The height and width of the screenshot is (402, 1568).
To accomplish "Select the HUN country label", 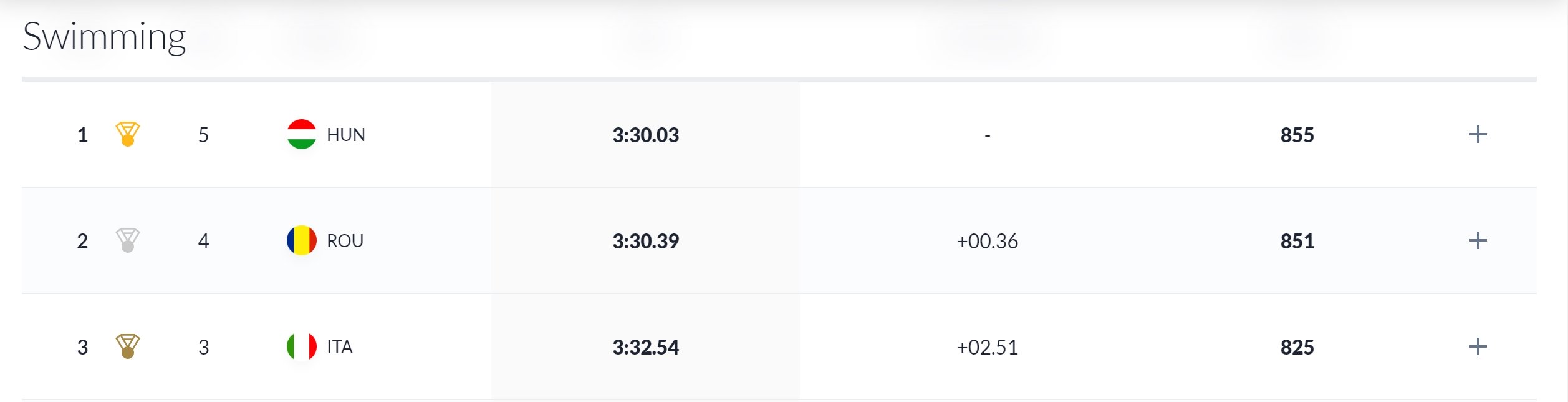I will coord(346,135).
